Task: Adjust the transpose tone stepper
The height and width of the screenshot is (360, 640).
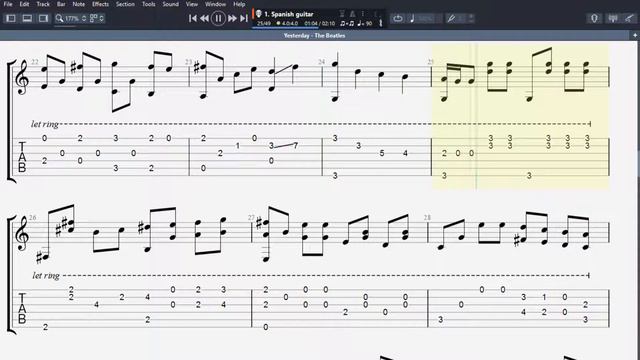Action: tap(471, 18)
